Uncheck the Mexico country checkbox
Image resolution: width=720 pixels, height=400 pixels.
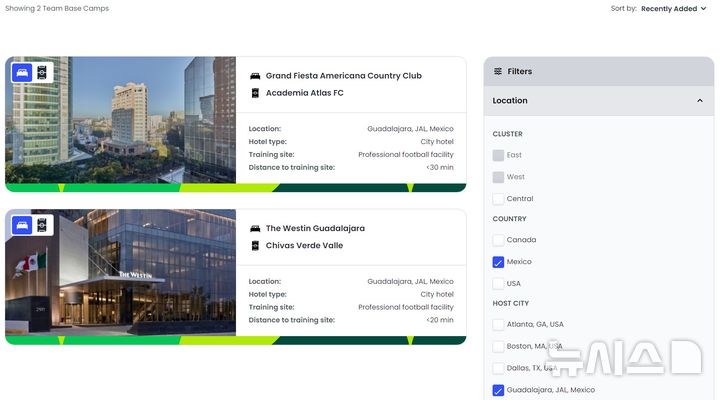click(x=498, y=262)
